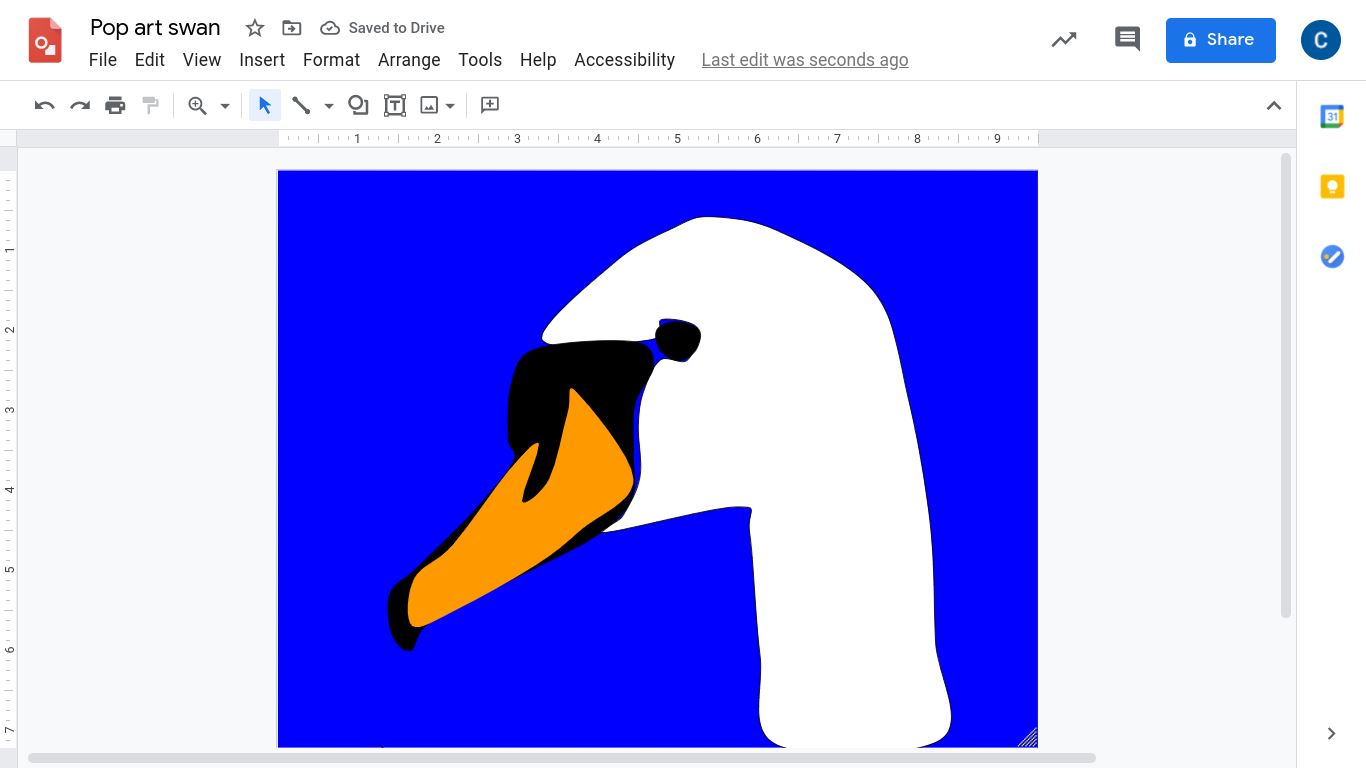
Task: Click the Undo arrow in toolbar
Action: [x=44, y=105]
